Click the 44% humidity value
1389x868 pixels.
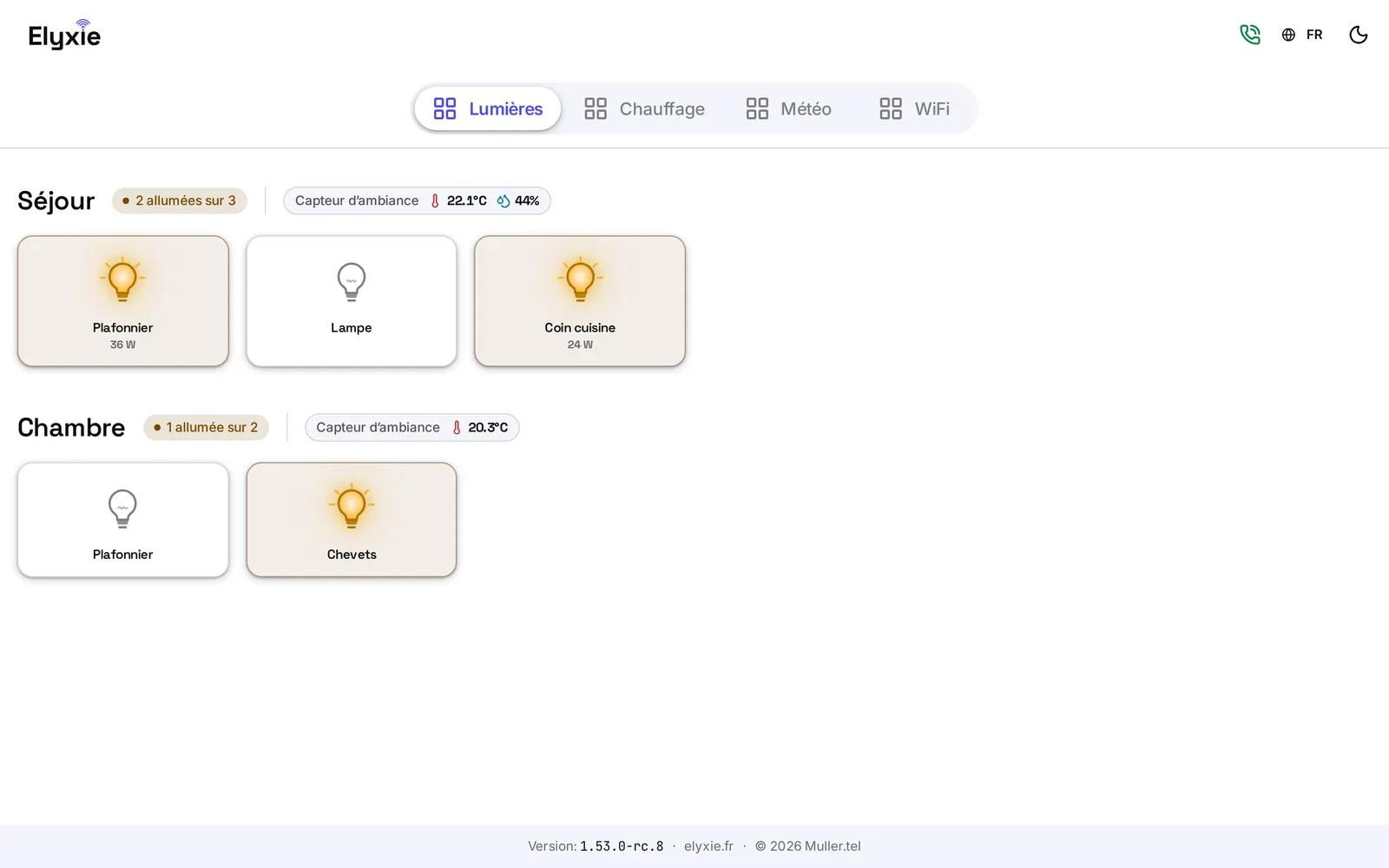point(527,201)
